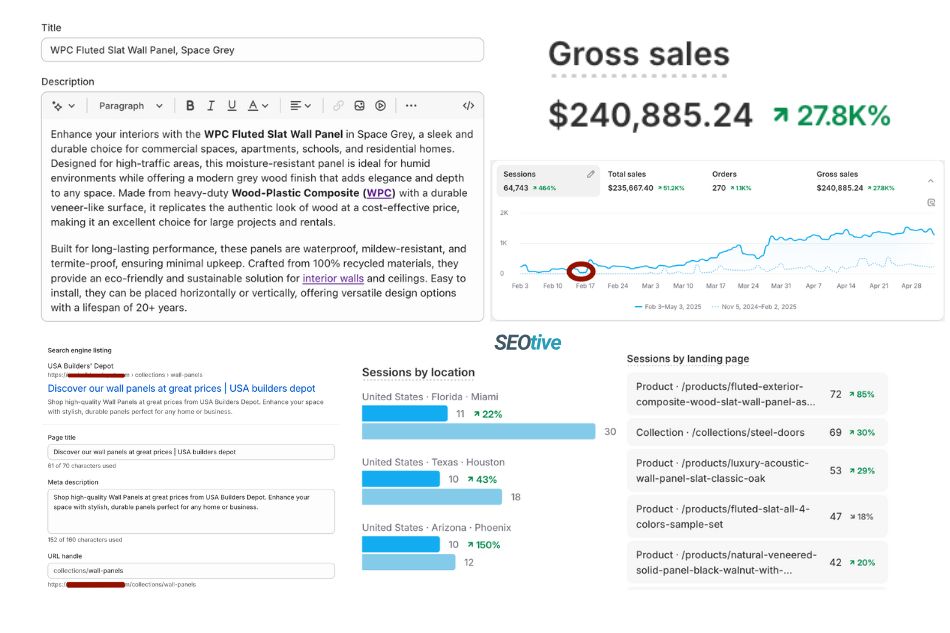Open the more options ellipsis in editor toolbar
Viewport: 950px width, 633px height.
pos(411,106)
